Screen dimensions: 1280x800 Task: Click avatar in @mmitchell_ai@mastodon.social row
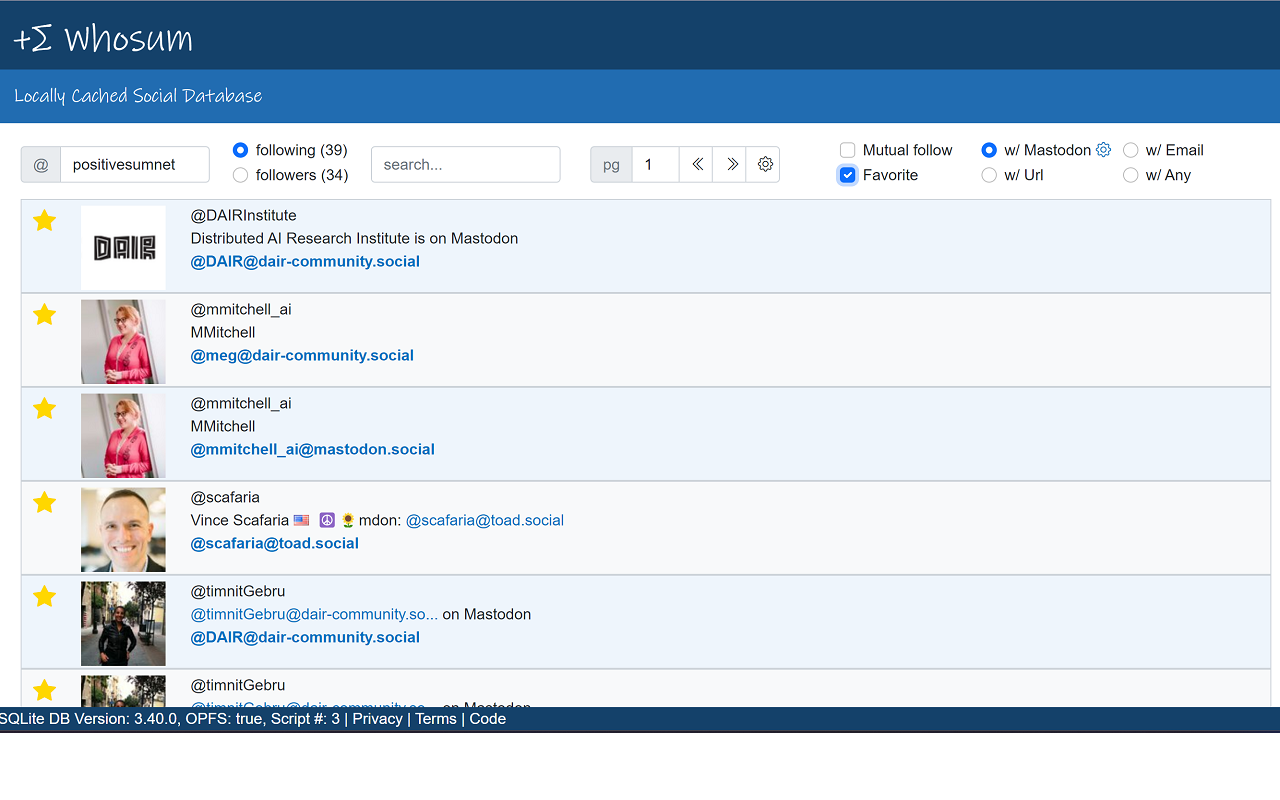[123, 436]
